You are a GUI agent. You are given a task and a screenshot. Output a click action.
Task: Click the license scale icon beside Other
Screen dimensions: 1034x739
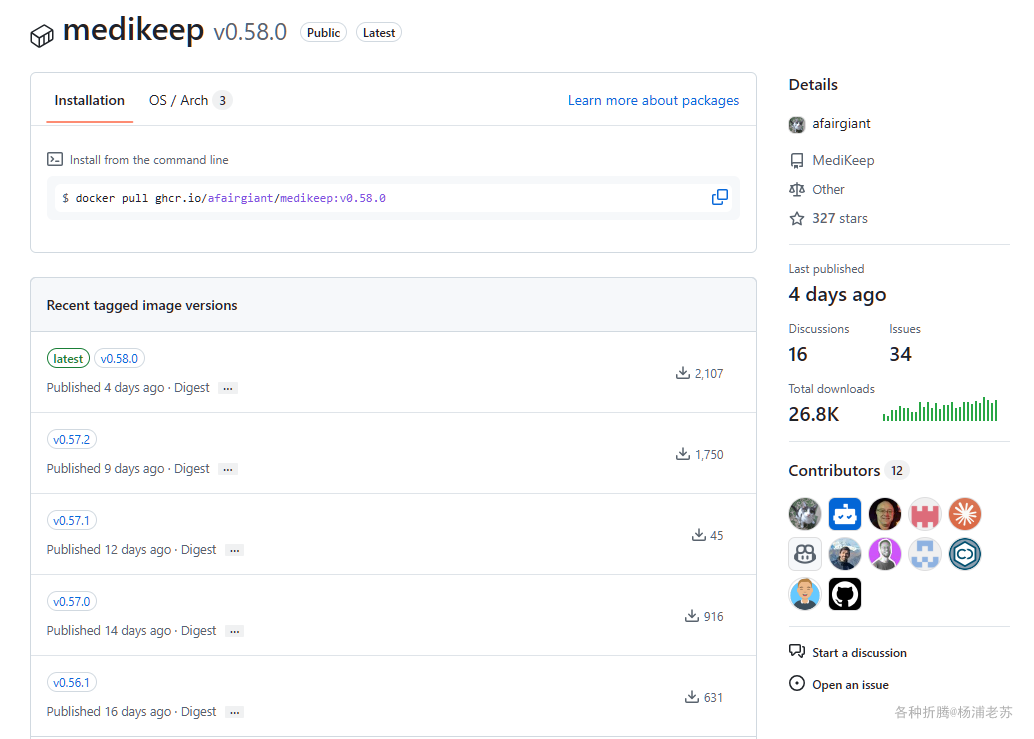(797, 190)
